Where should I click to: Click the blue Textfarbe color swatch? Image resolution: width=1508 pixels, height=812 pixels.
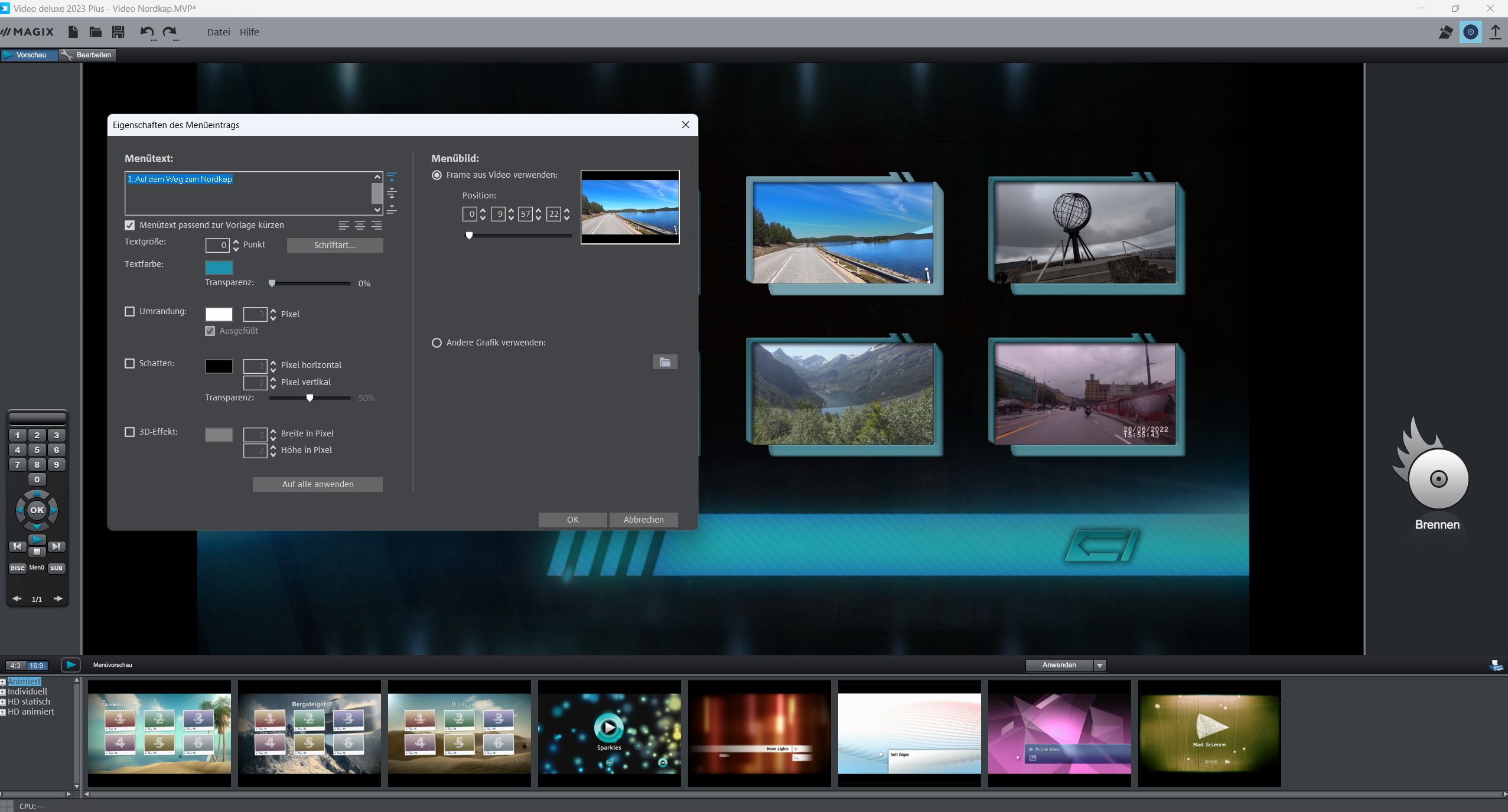point(219,267)
